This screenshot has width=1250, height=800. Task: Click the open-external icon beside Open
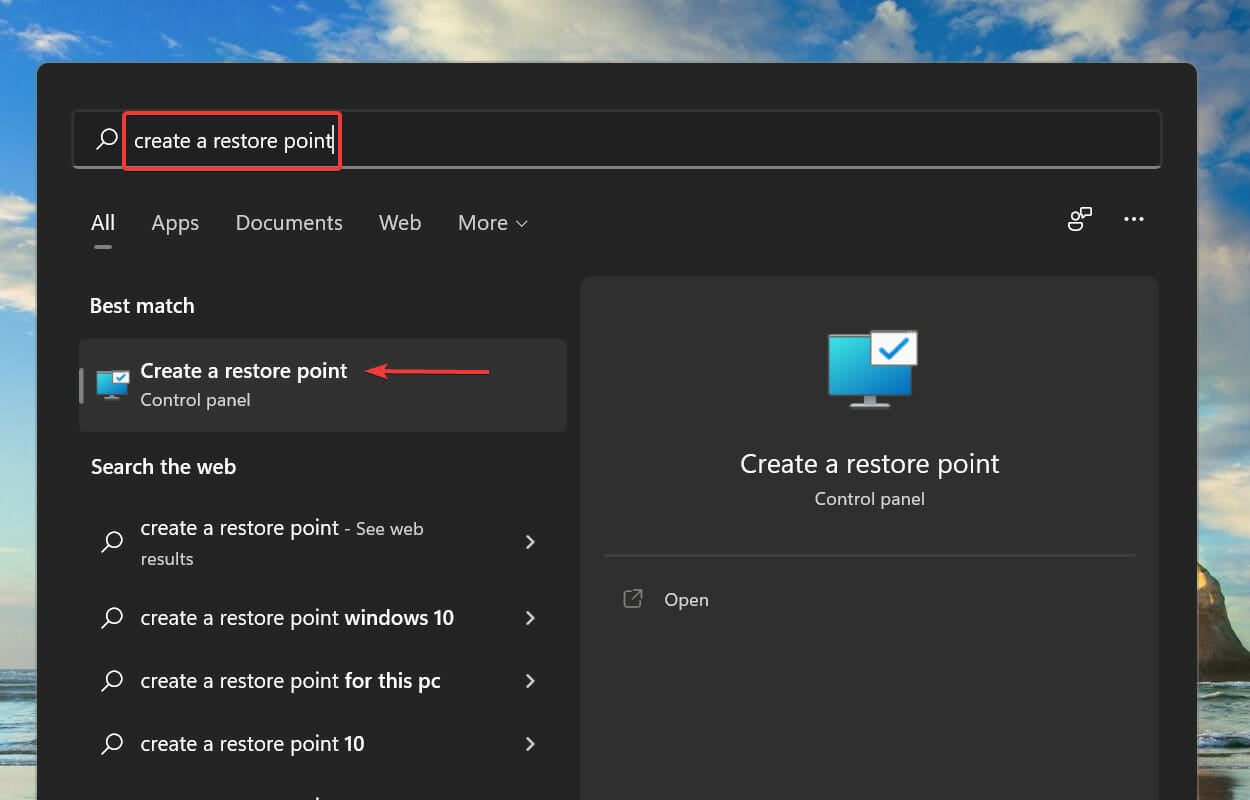pos(632,599)
